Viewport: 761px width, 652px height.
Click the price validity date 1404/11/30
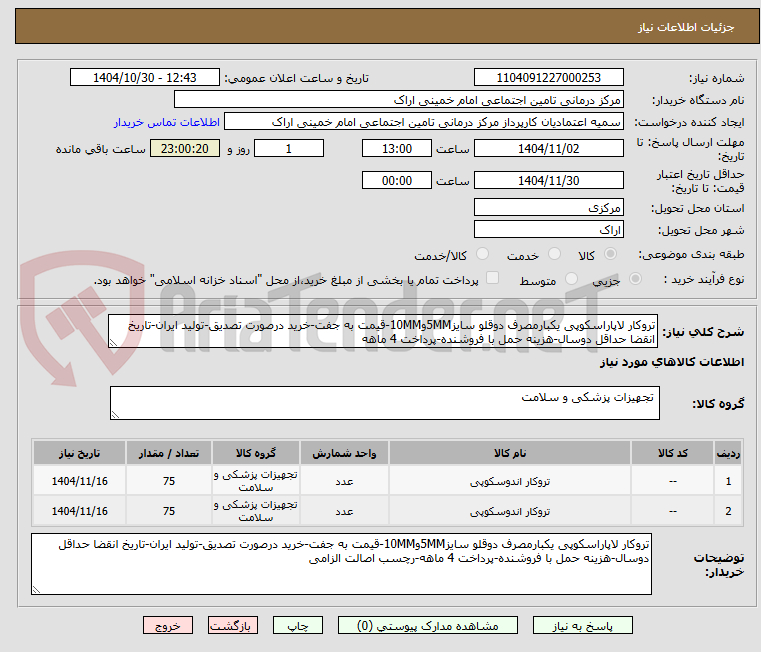[548, 180]
